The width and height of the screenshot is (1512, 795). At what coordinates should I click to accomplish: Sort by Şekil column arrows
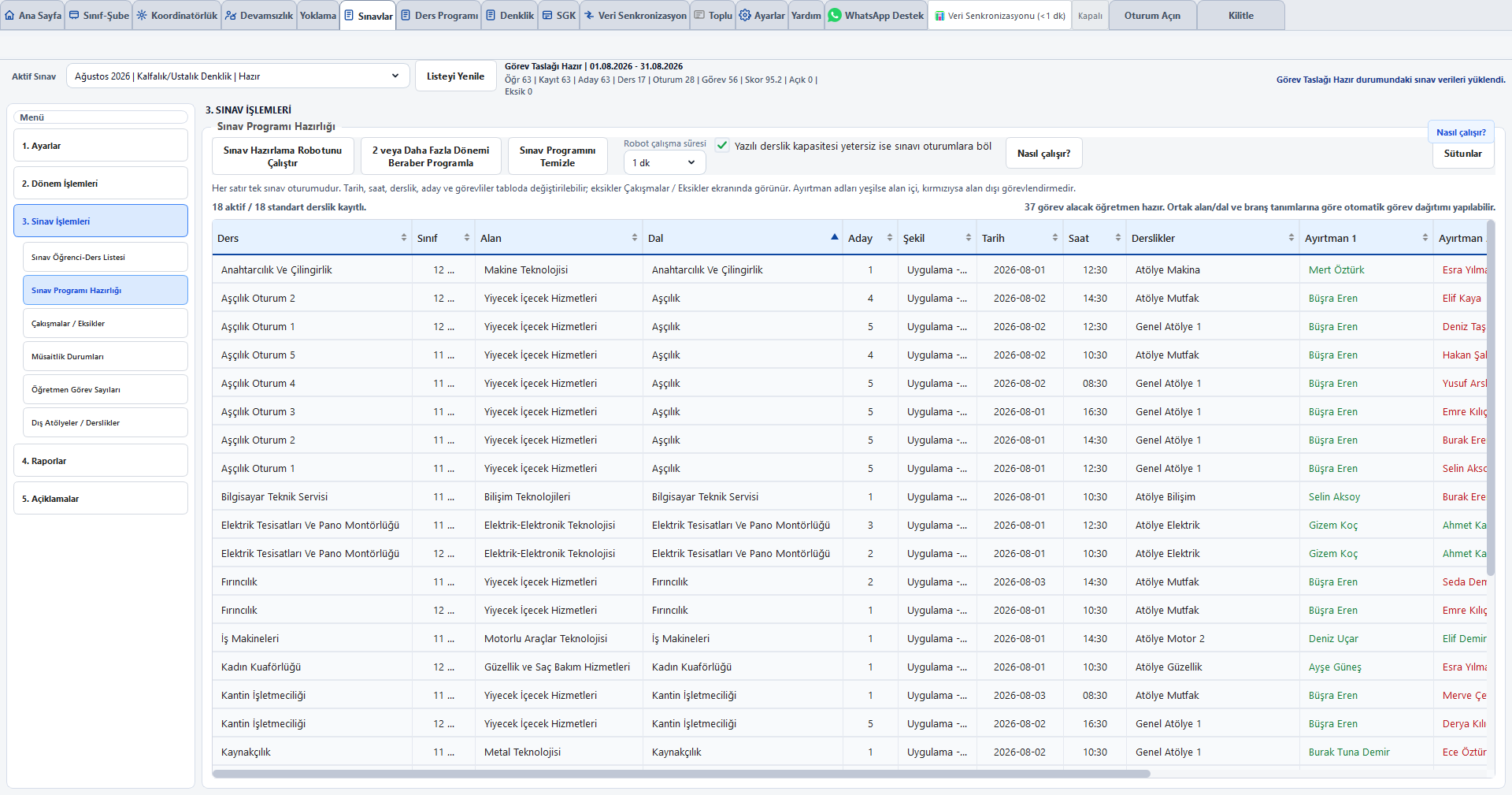(x=969, y=237)
